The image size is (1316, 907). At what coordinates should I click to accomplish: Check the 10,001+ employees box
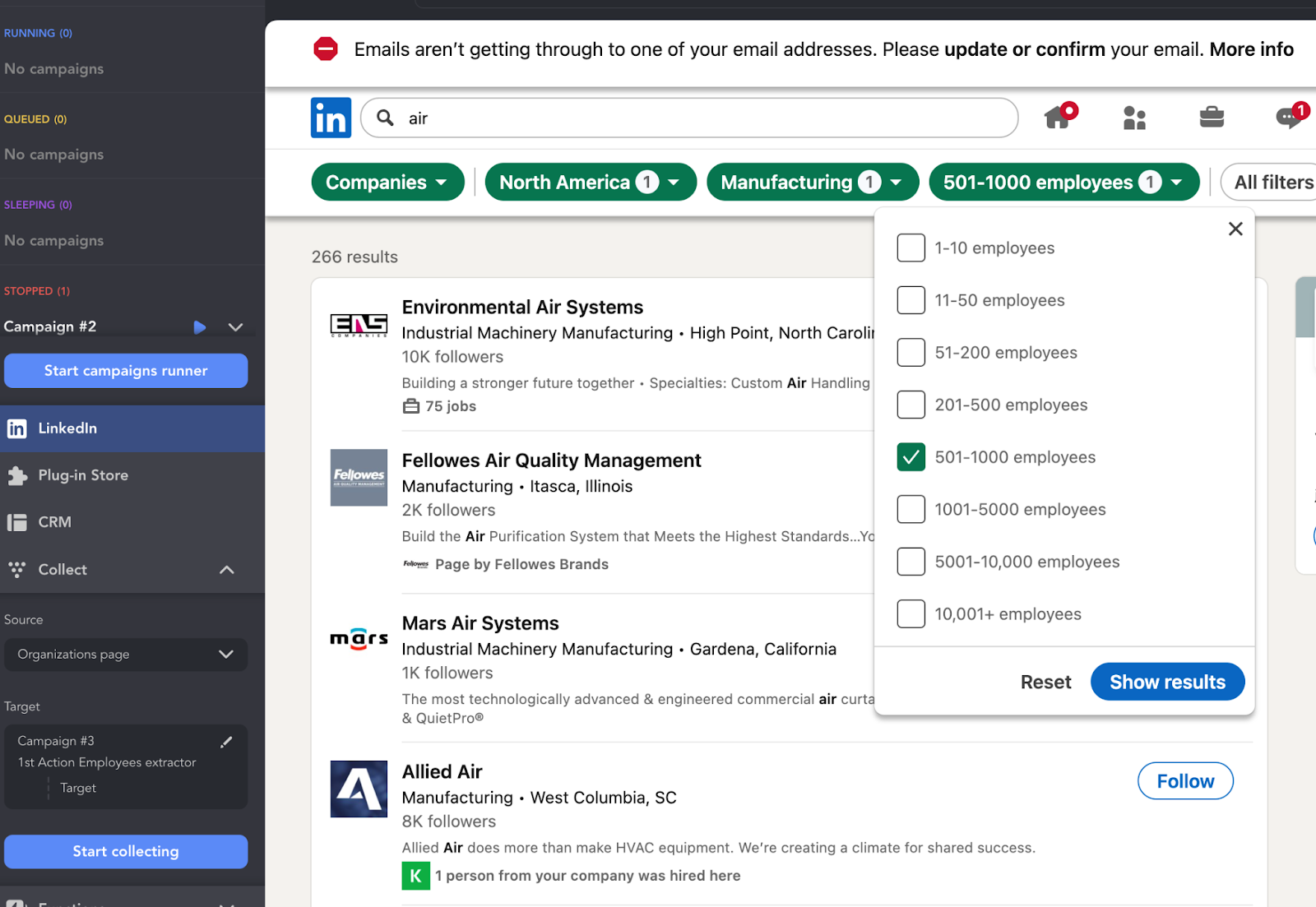pos(911,613)
